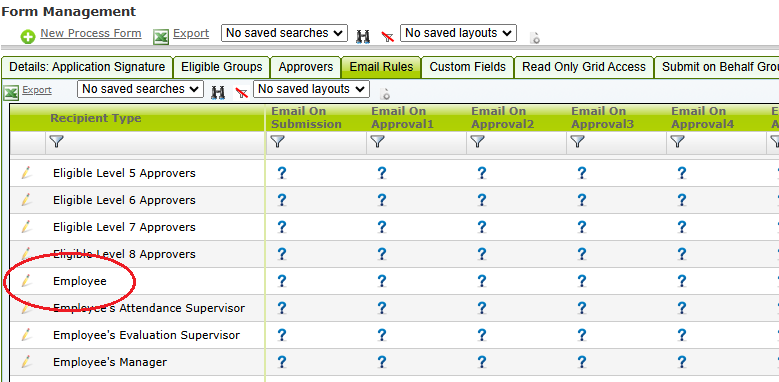779x382 pixels.
Task: Click the filter funnel under Recipient Type
Action: pyautogui.click(x=57, y=143)
